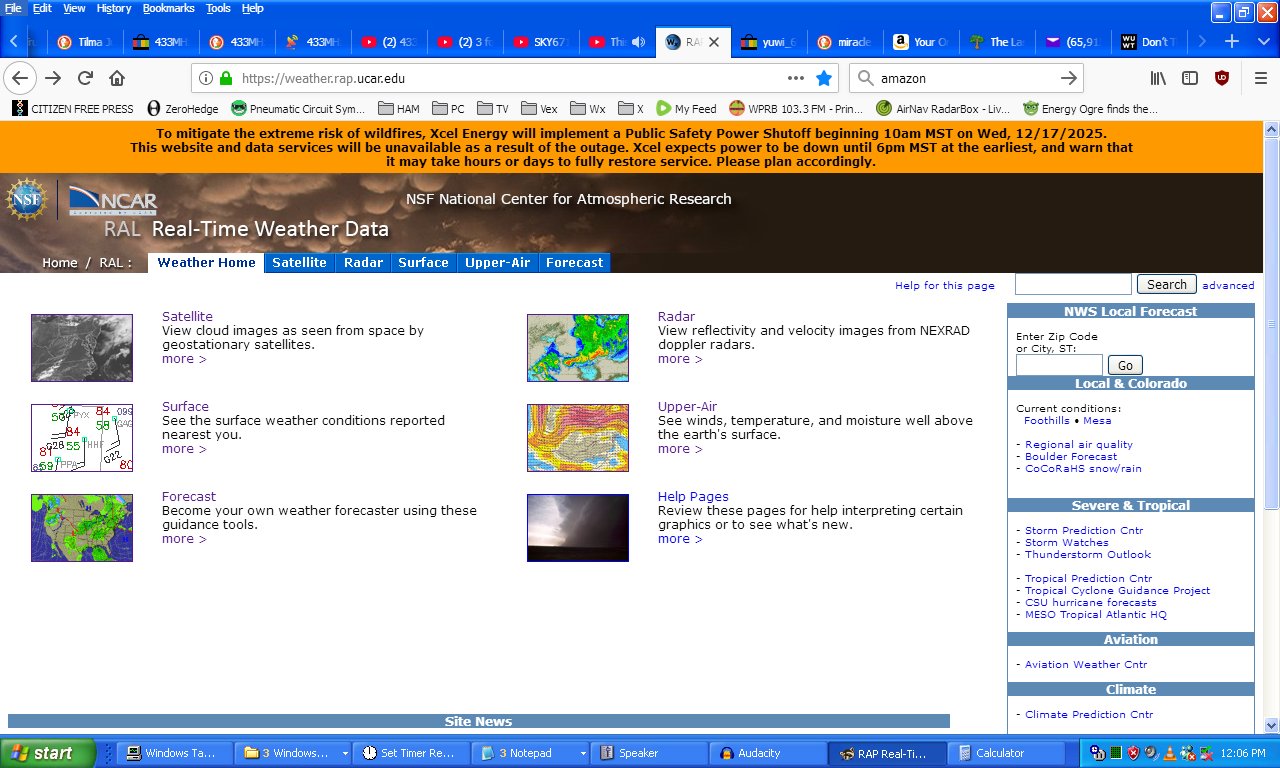Click the page actions three-dot icon
Screen dimensions: 1280x768
tap(796, 78)
